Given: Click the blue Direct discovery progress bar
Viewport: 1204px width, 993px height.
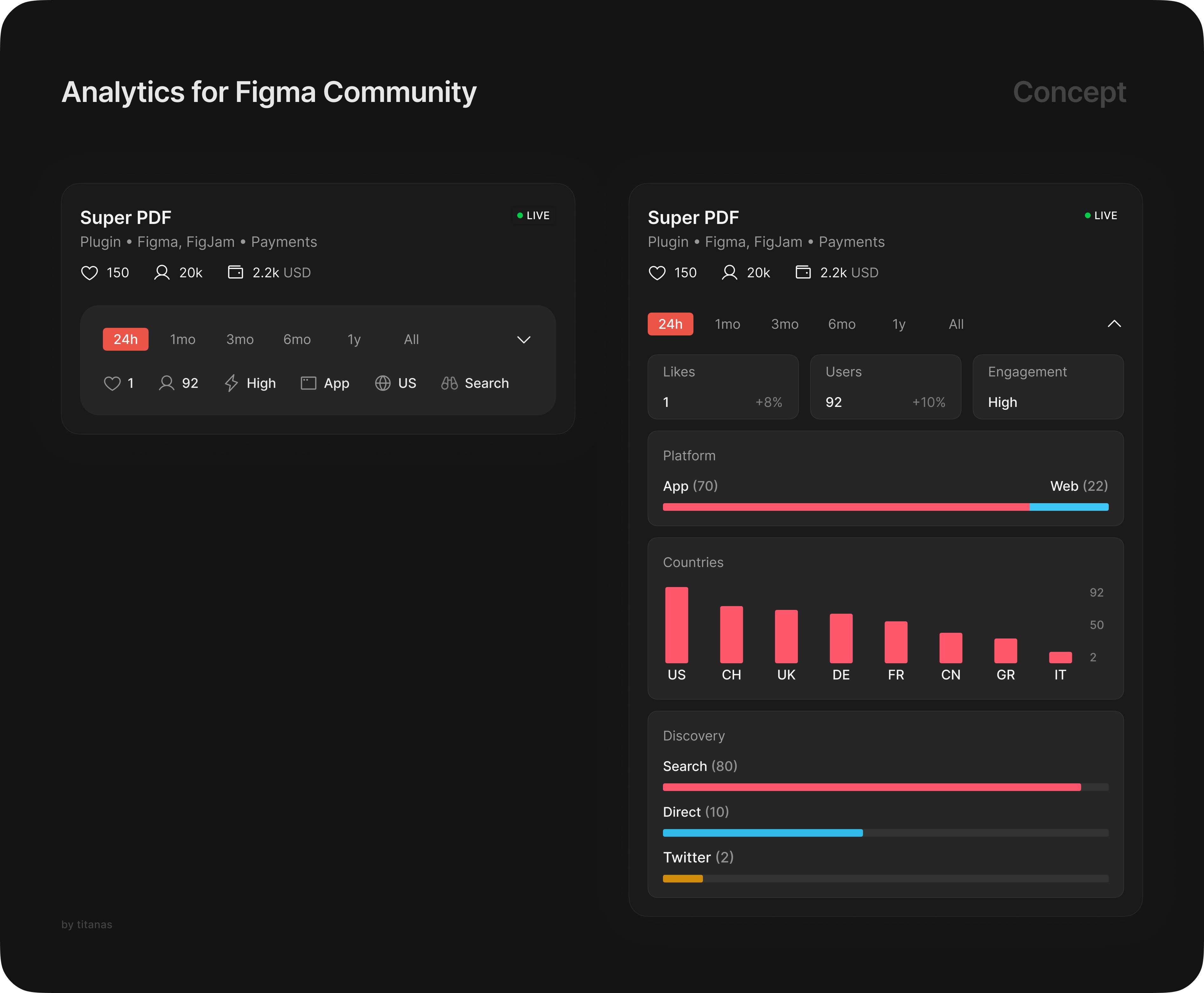Looking at the screenshot, I should 763,833.
